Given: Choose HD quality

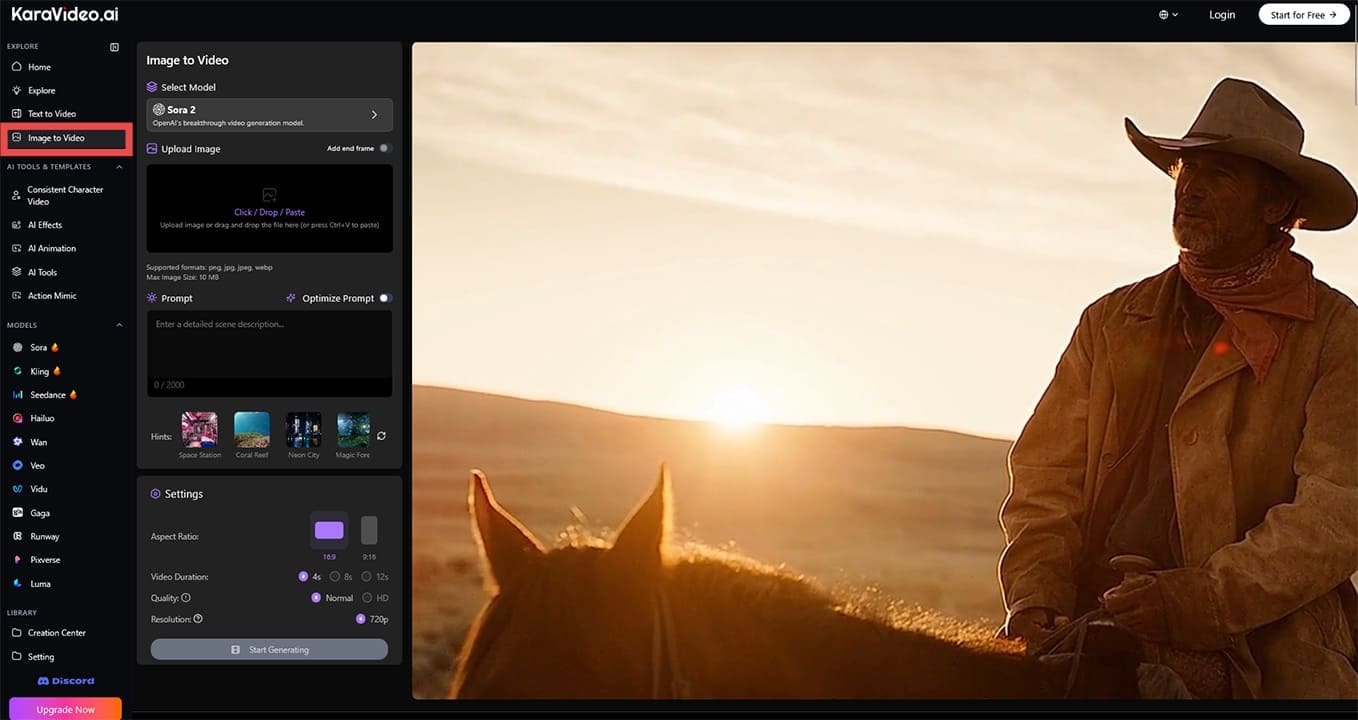Looking at the screenshot, I should point(369,597).
